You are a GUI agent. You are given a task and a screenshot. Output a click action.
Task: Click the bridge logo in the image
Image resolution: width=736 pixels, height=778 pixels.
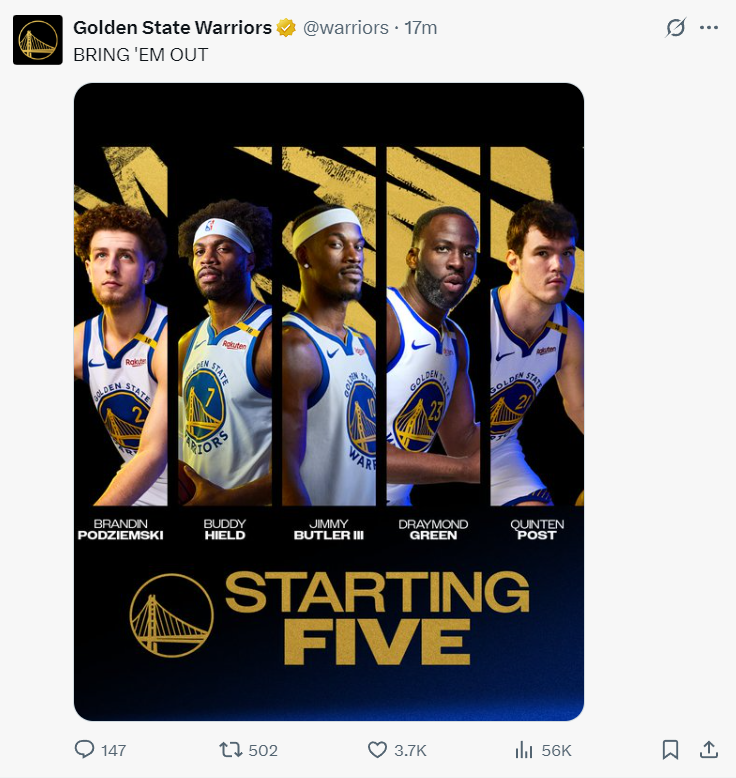tap(171, 615)
